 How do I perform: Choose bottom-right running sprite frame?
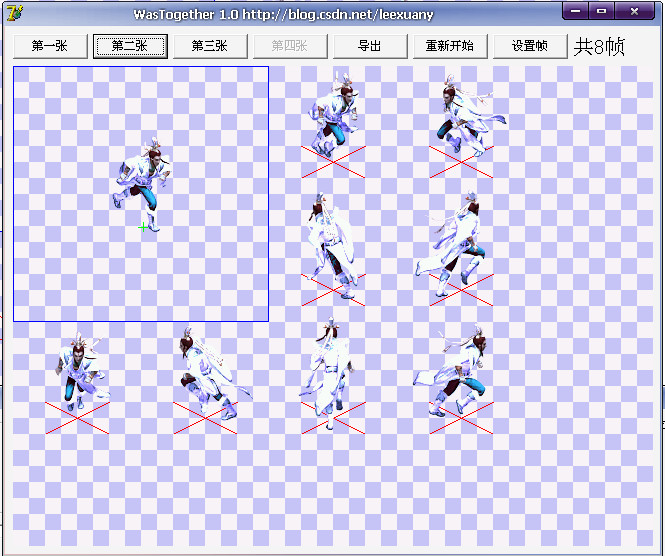[451, 371]
